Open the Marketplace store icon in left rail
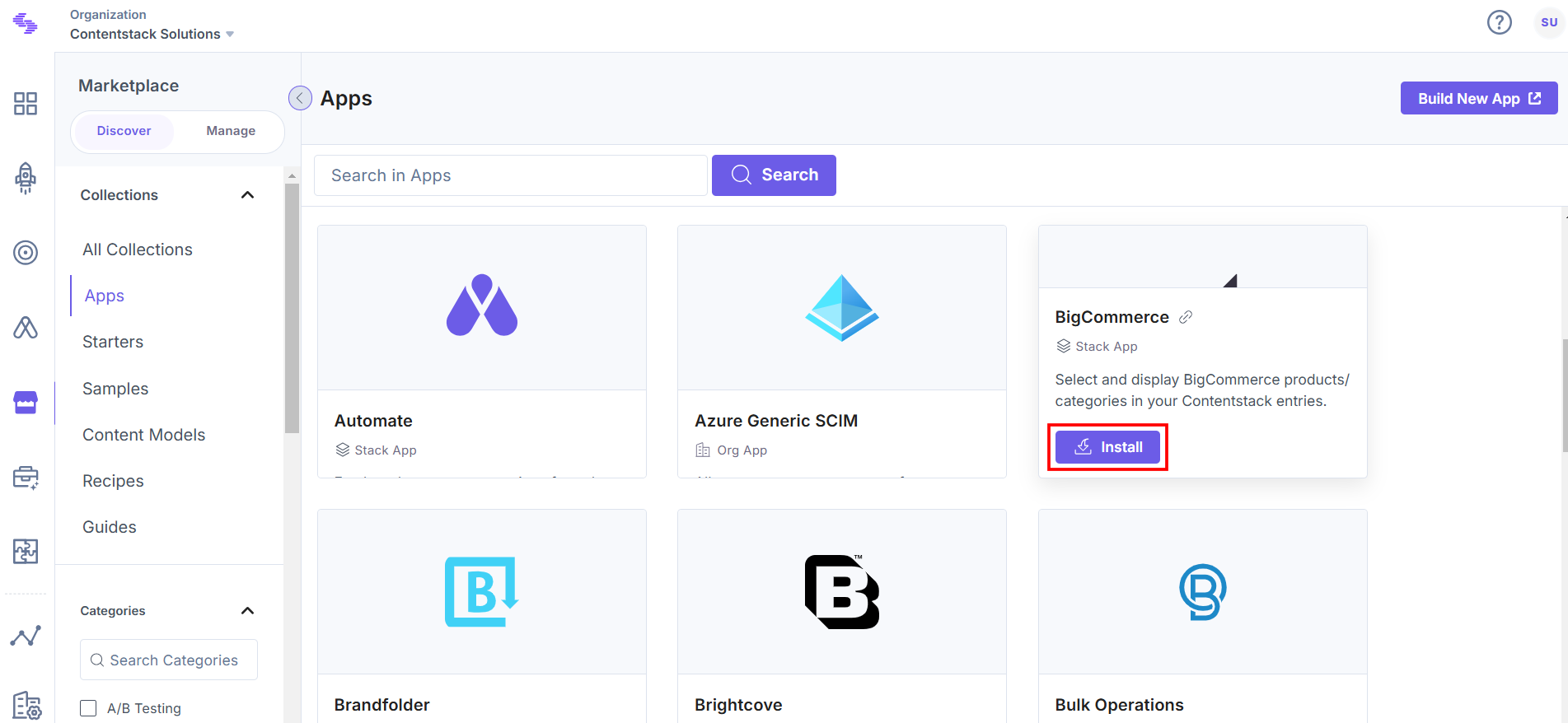 tap(26, 403)
